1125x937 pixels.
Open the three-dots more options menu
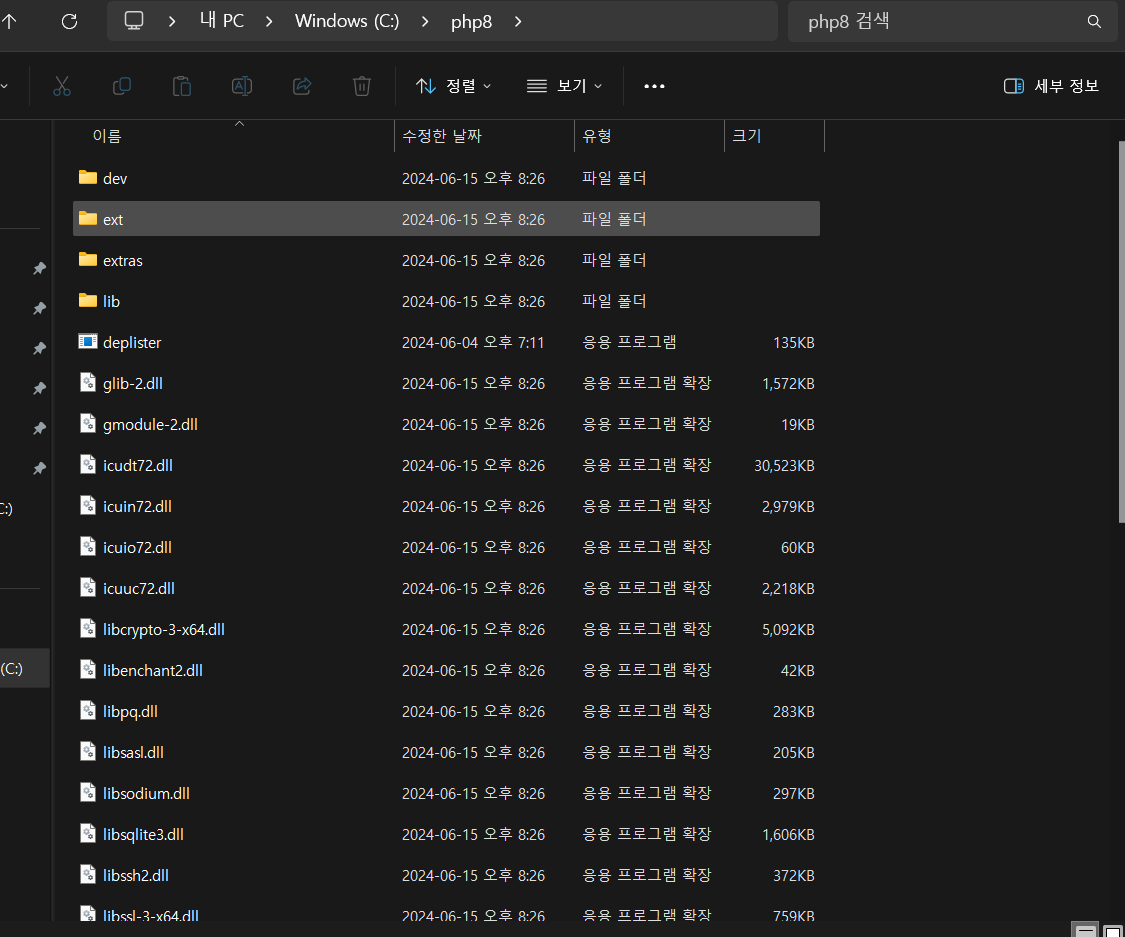pos(654,86)
